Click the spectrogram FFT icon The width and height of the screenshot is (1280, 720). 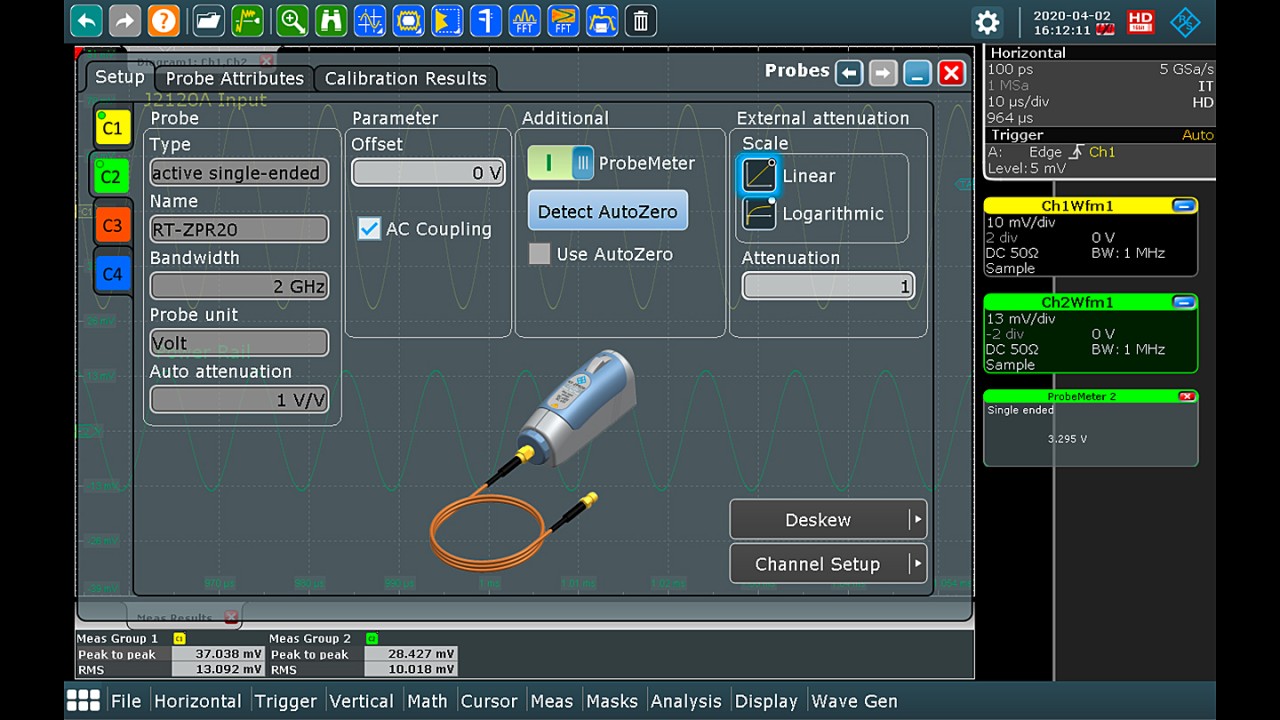[x=564, y=19]
